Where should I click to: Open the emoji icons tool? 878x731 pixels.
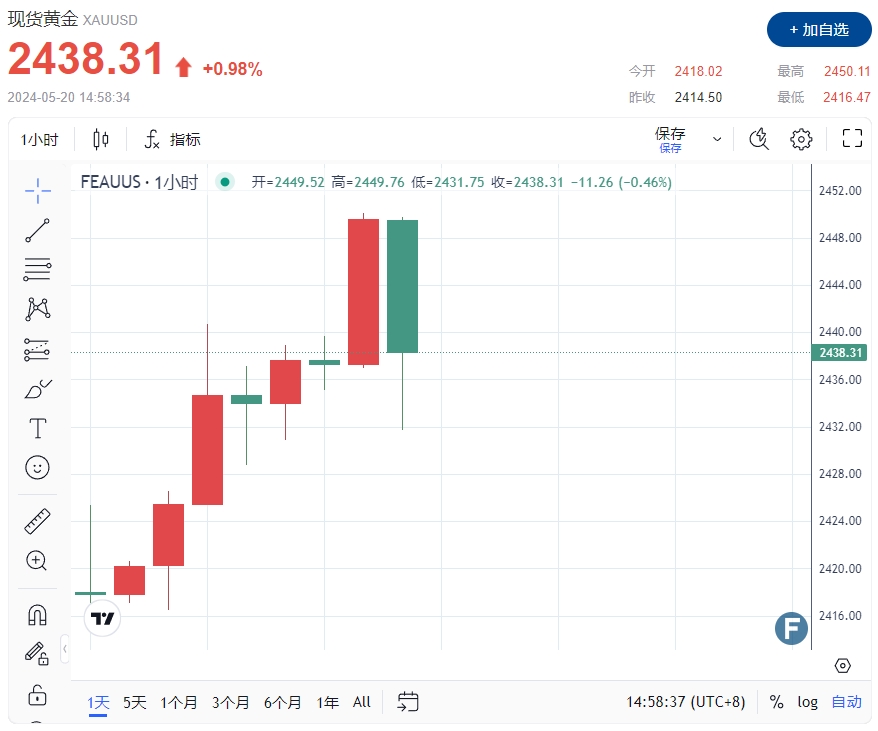[x=38, y=468]
